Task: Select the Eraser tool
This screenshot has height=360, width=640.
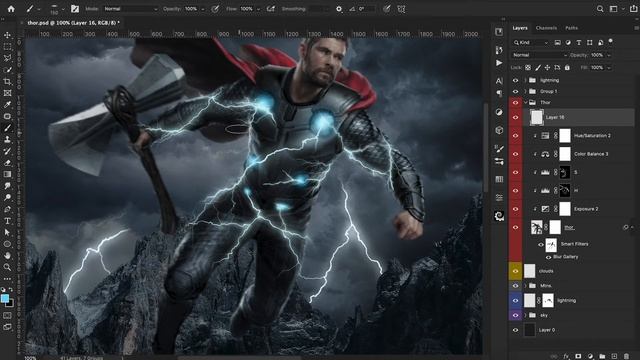Action: point(7,162)
